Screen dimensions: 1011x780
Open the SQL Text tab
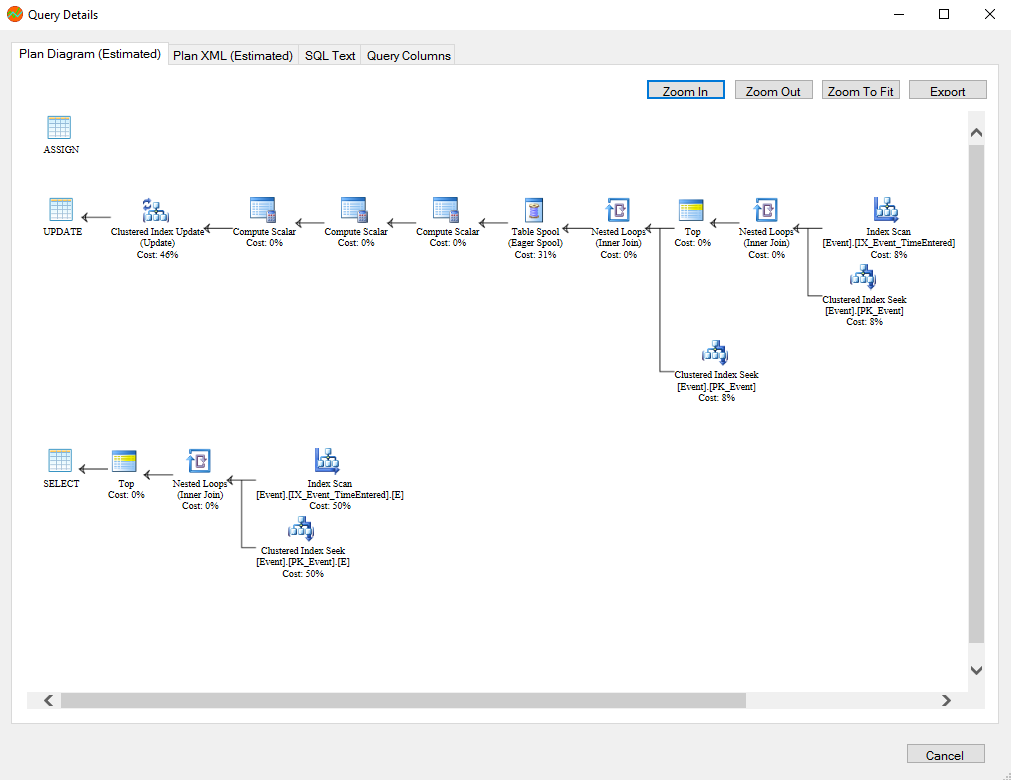pos(330,55)
